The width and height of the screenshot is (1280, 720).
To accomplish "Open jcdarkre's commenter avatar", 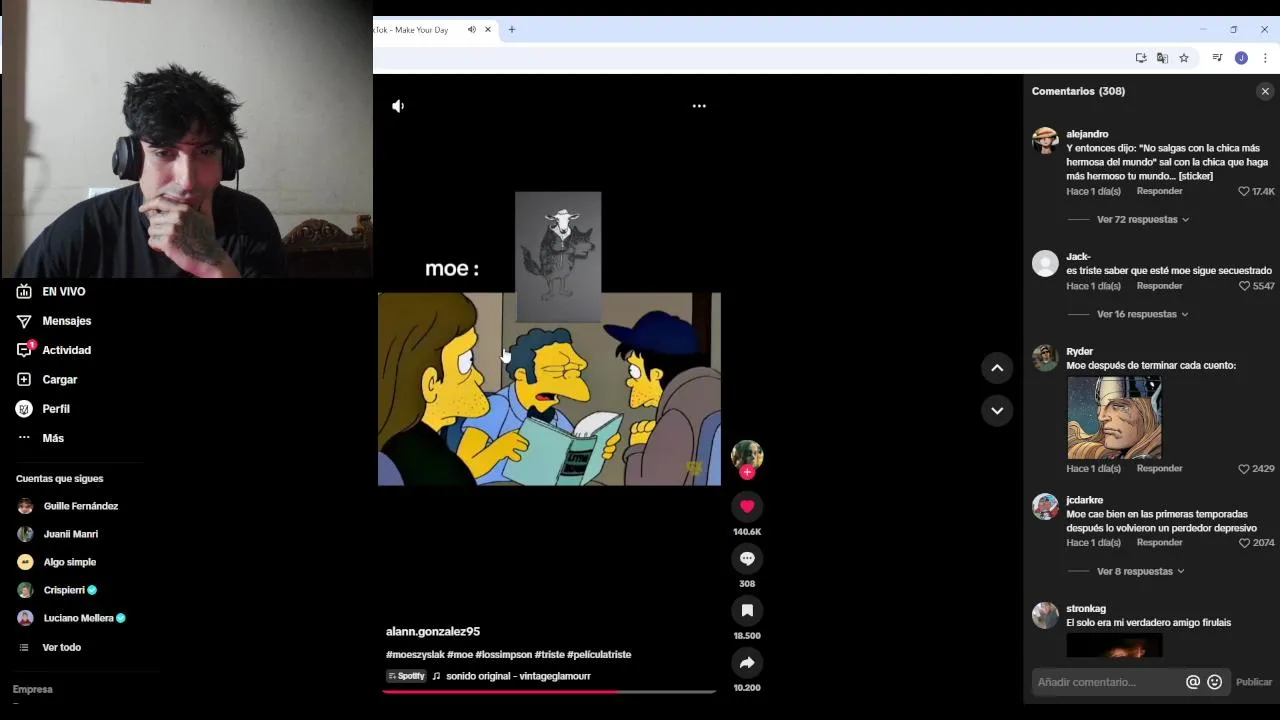I will [1045, 506].
